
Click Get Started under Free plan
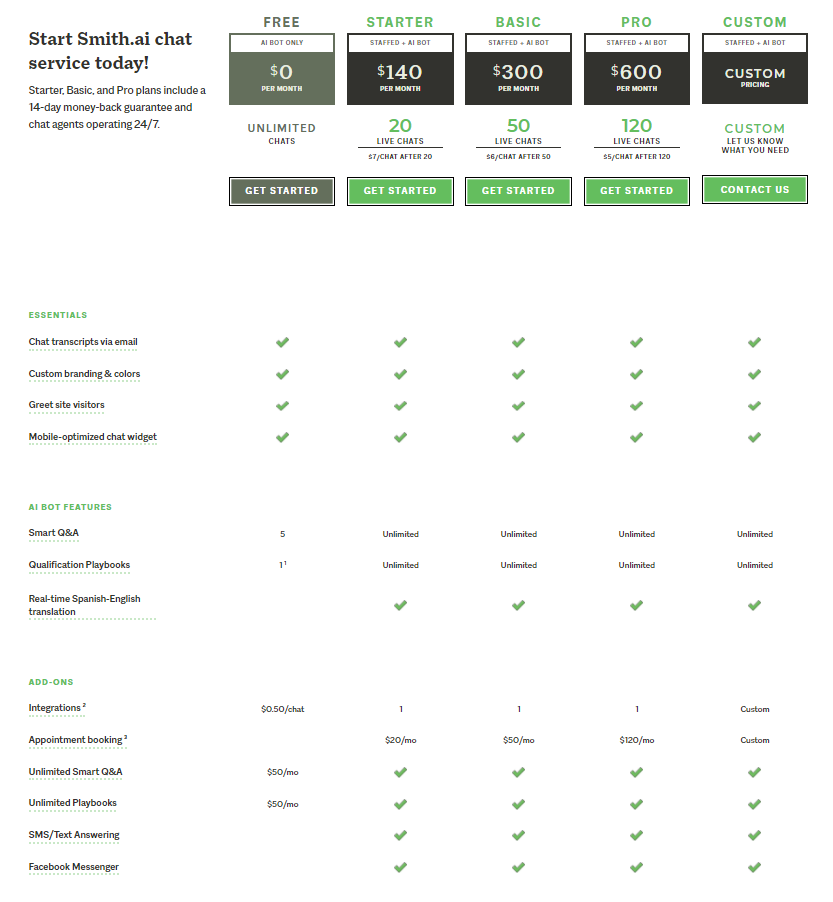click(x=281, y=191)
